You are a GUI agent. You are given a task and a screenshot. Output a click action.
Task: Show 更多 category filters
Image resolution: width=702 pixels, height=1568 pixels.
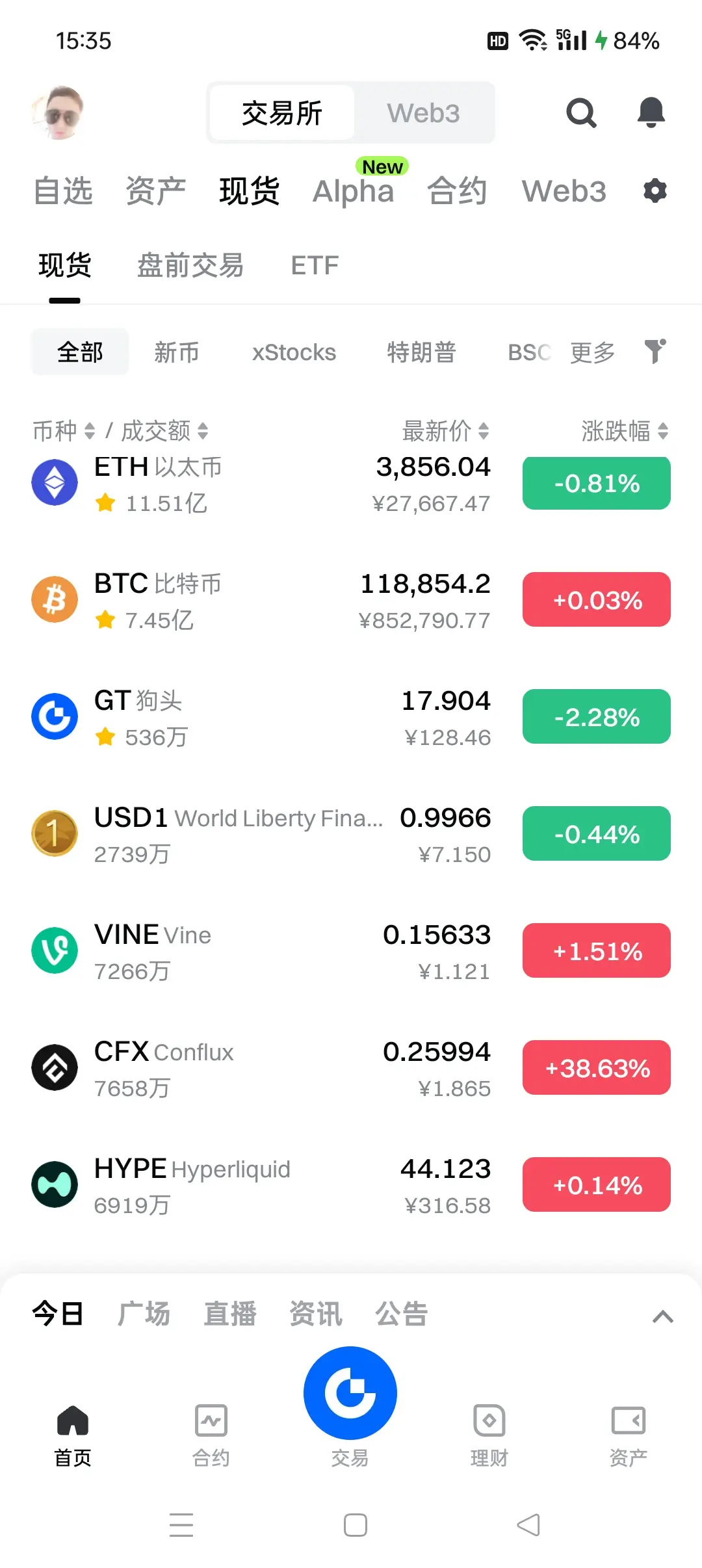(x=592, y=352)
